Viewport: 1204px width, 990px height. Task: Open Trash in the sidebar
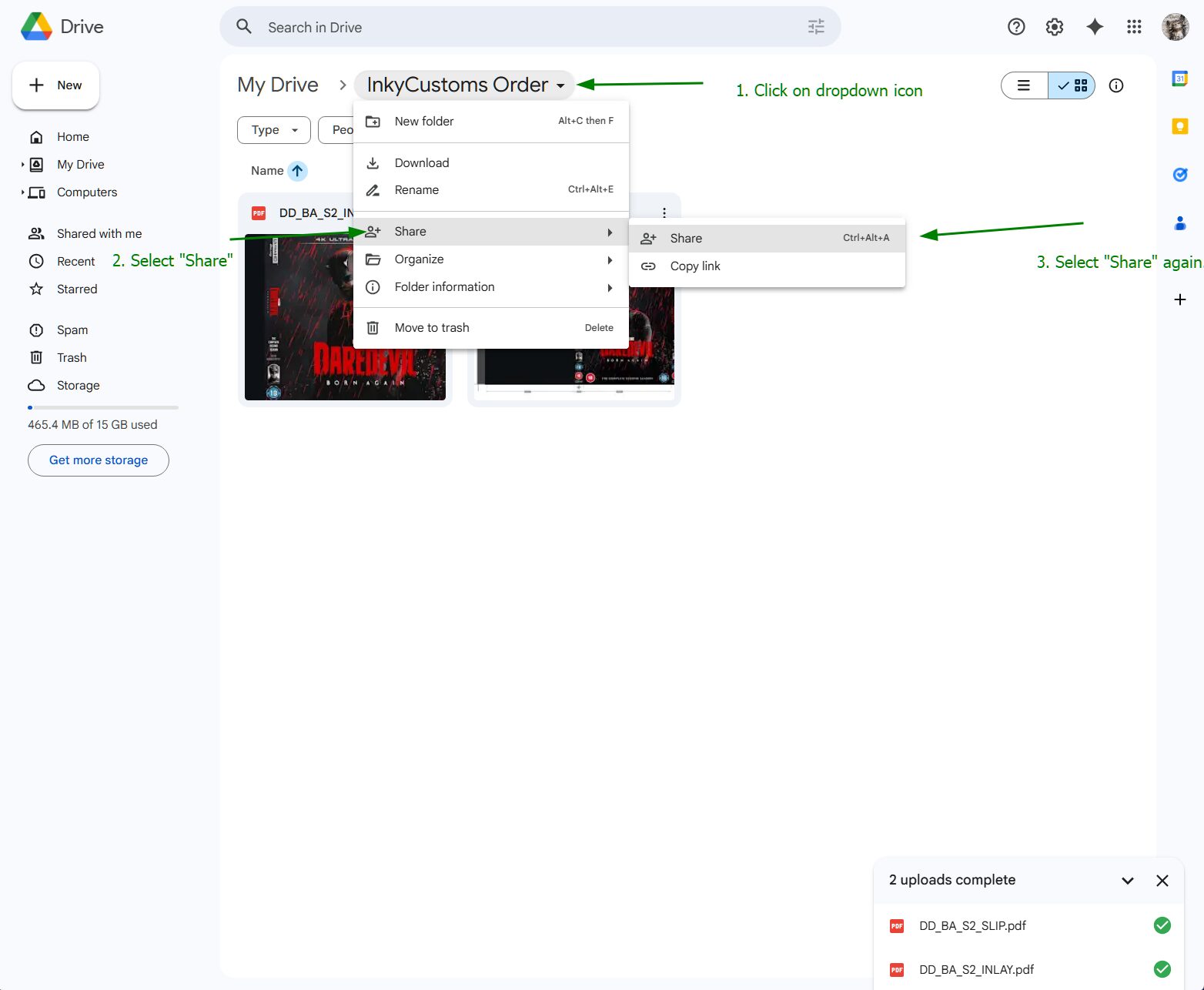click(x=72, y=358)
